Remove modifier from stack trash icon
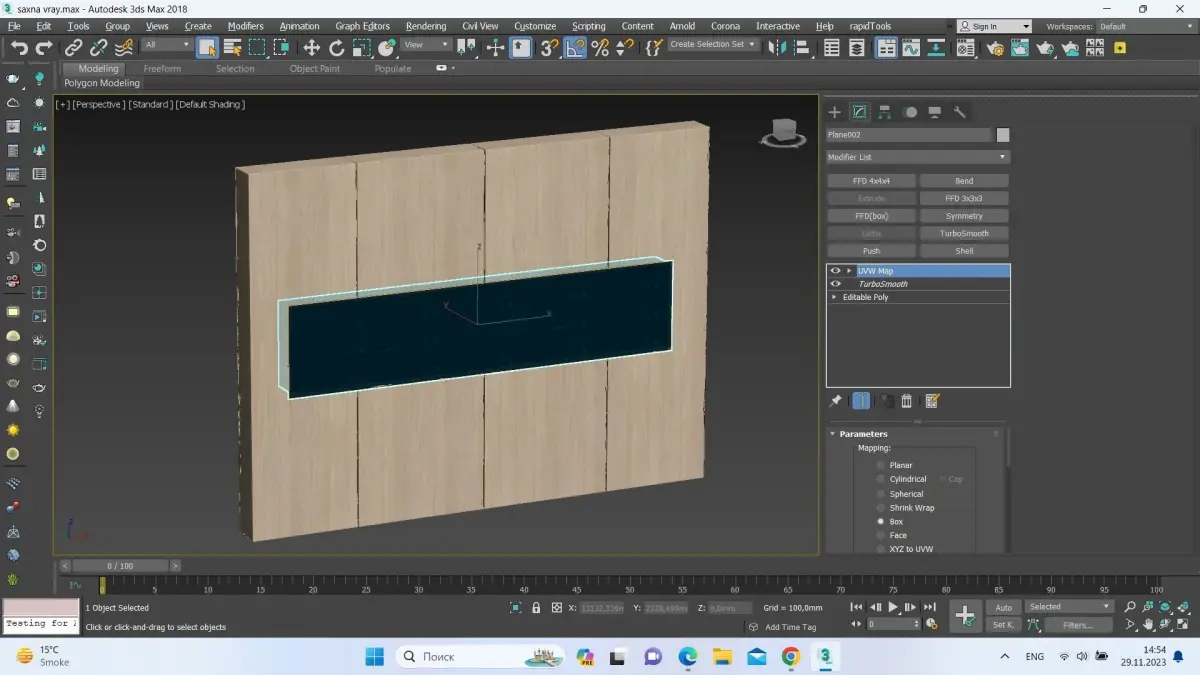 coord(907,401)
